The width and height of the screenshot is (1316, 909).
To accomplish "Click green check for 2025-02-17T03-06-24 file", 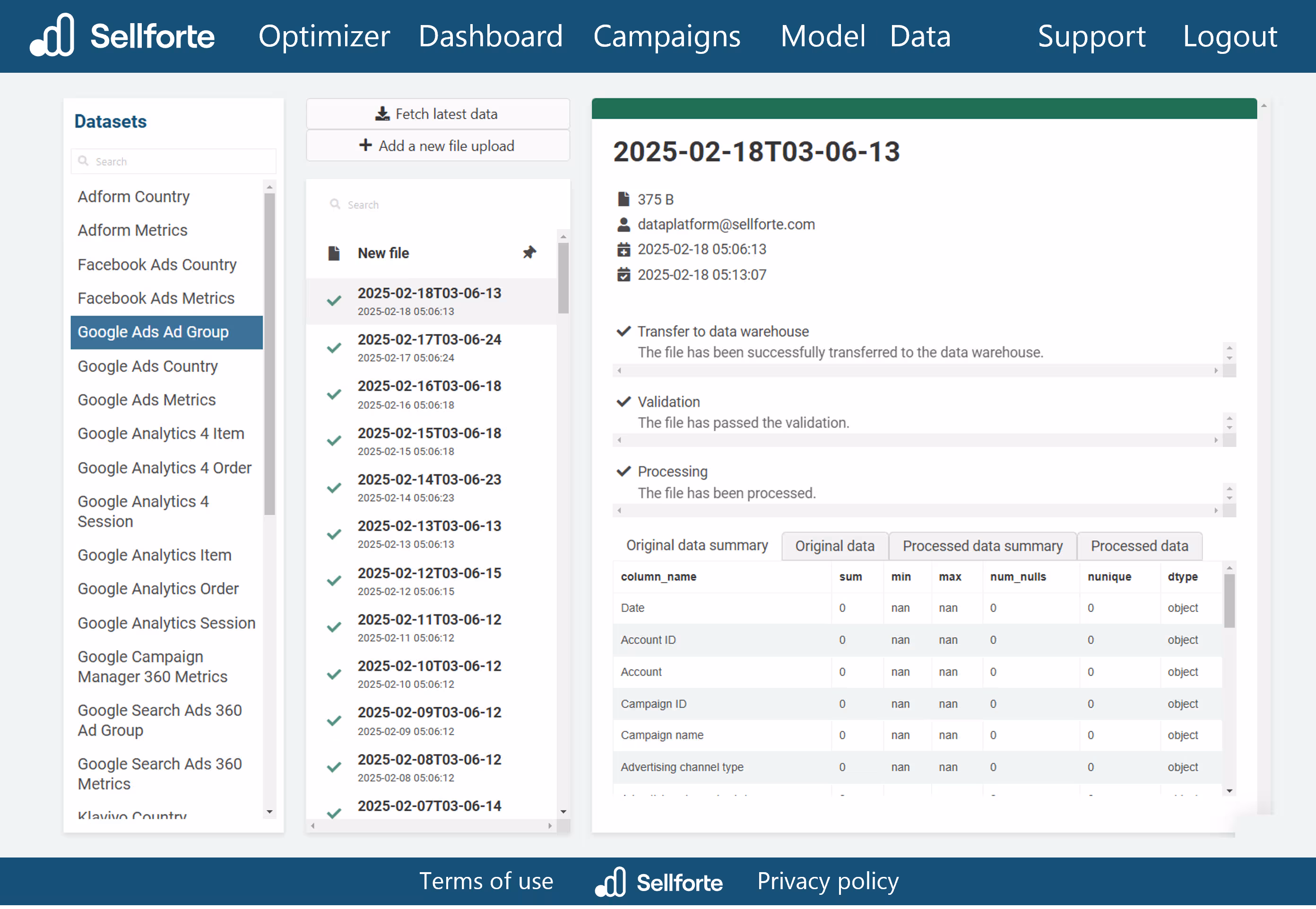I will (334, 347).
